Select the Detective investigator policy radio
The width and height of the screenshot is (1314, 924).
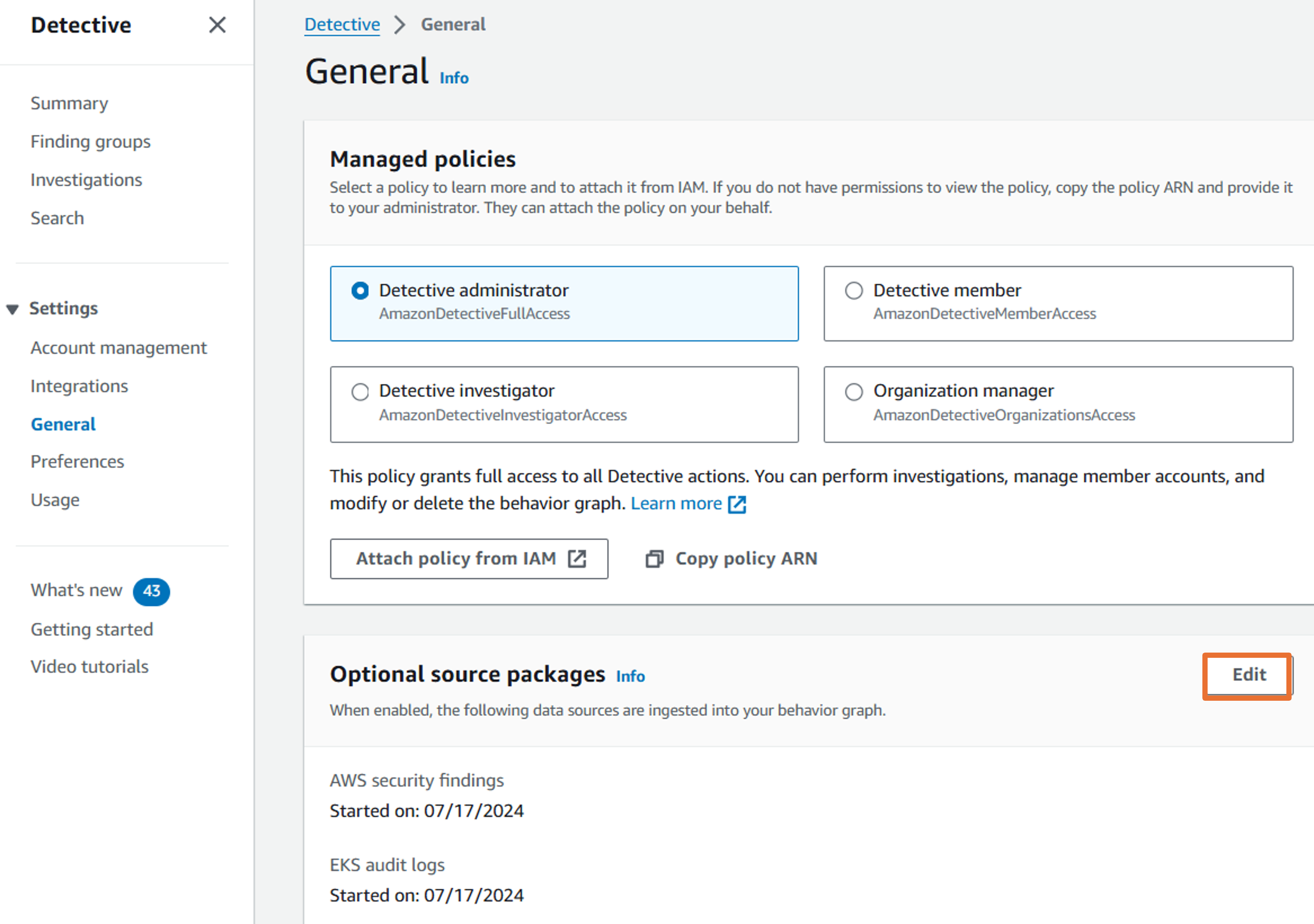click(x=360, y=392)
